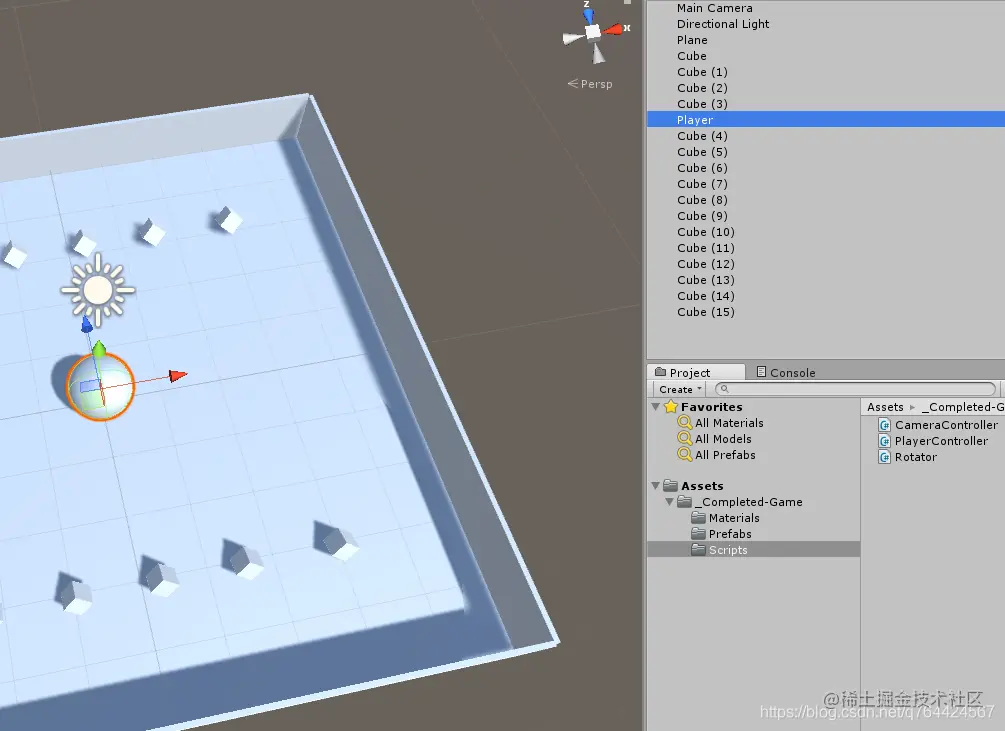Select Plane in the Hierarchy
The image size is (1005, 731).
(826, 40)
